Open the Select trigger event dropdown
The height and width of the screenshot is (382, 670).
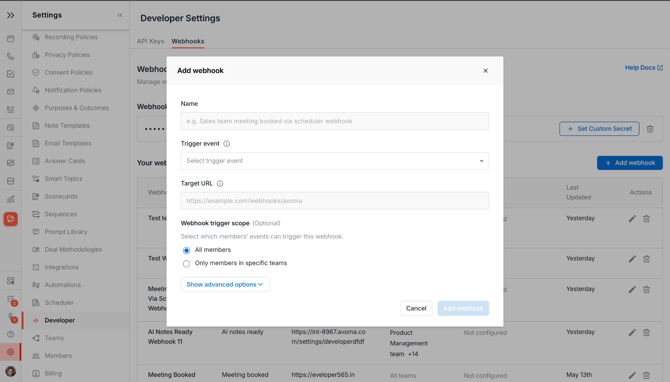click(335, 161)
